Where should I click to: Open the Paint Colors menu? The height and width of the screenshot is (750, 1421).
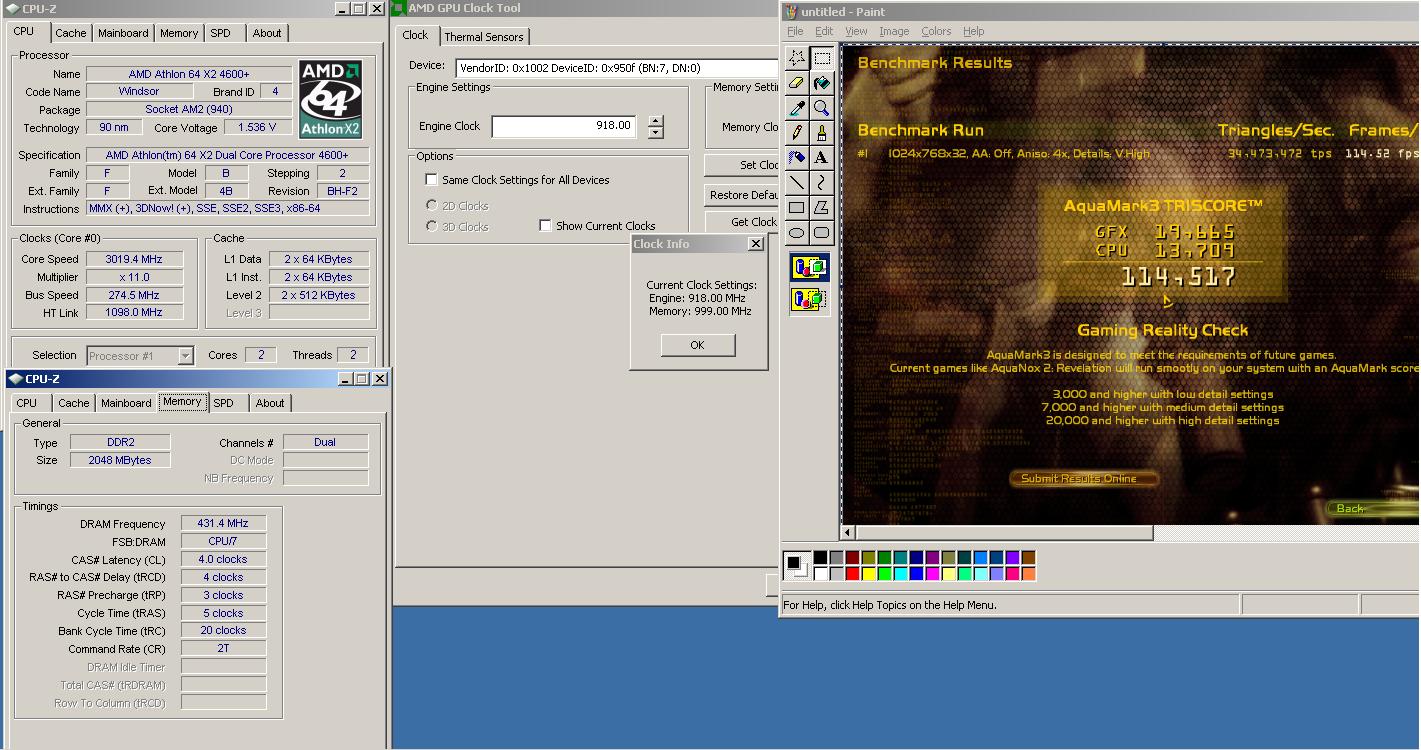point(936,31)
